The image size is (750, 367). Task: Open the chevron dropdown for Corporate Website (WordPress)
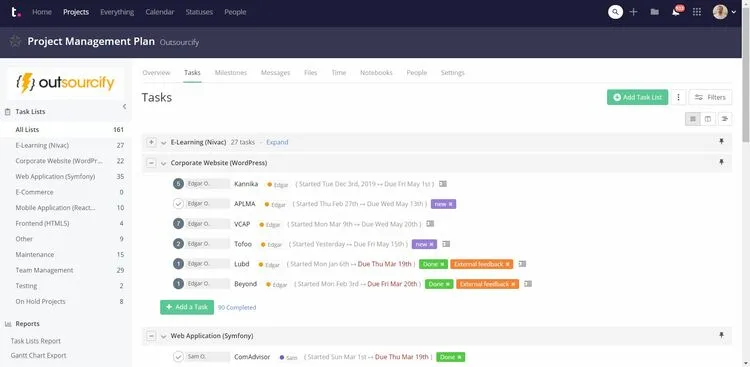pyautogui.click(x=164, y=163)
